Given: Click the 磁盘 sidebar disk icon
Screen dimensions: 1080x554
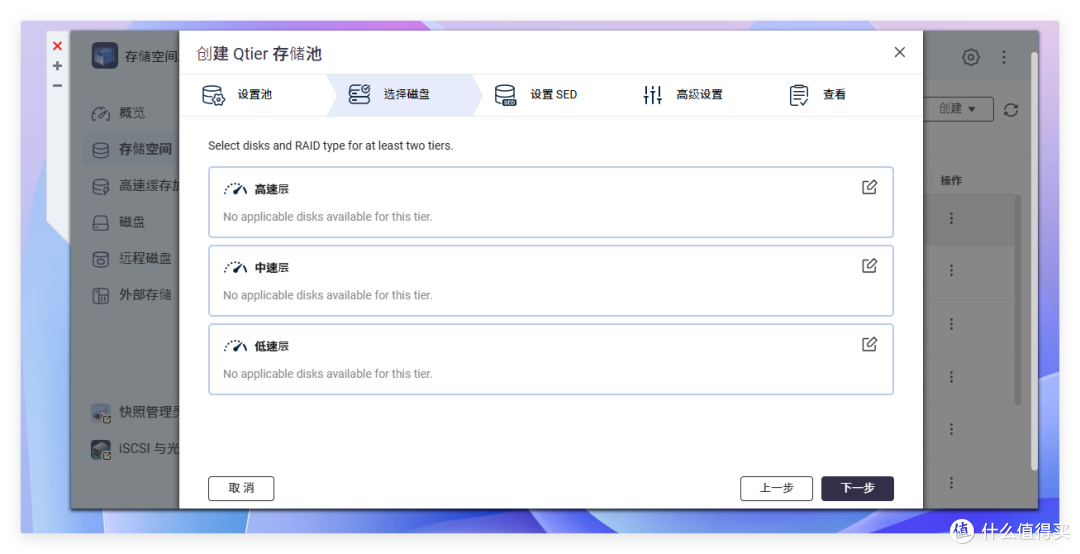Looking at the screenshot, I should [x=101, y=223].
